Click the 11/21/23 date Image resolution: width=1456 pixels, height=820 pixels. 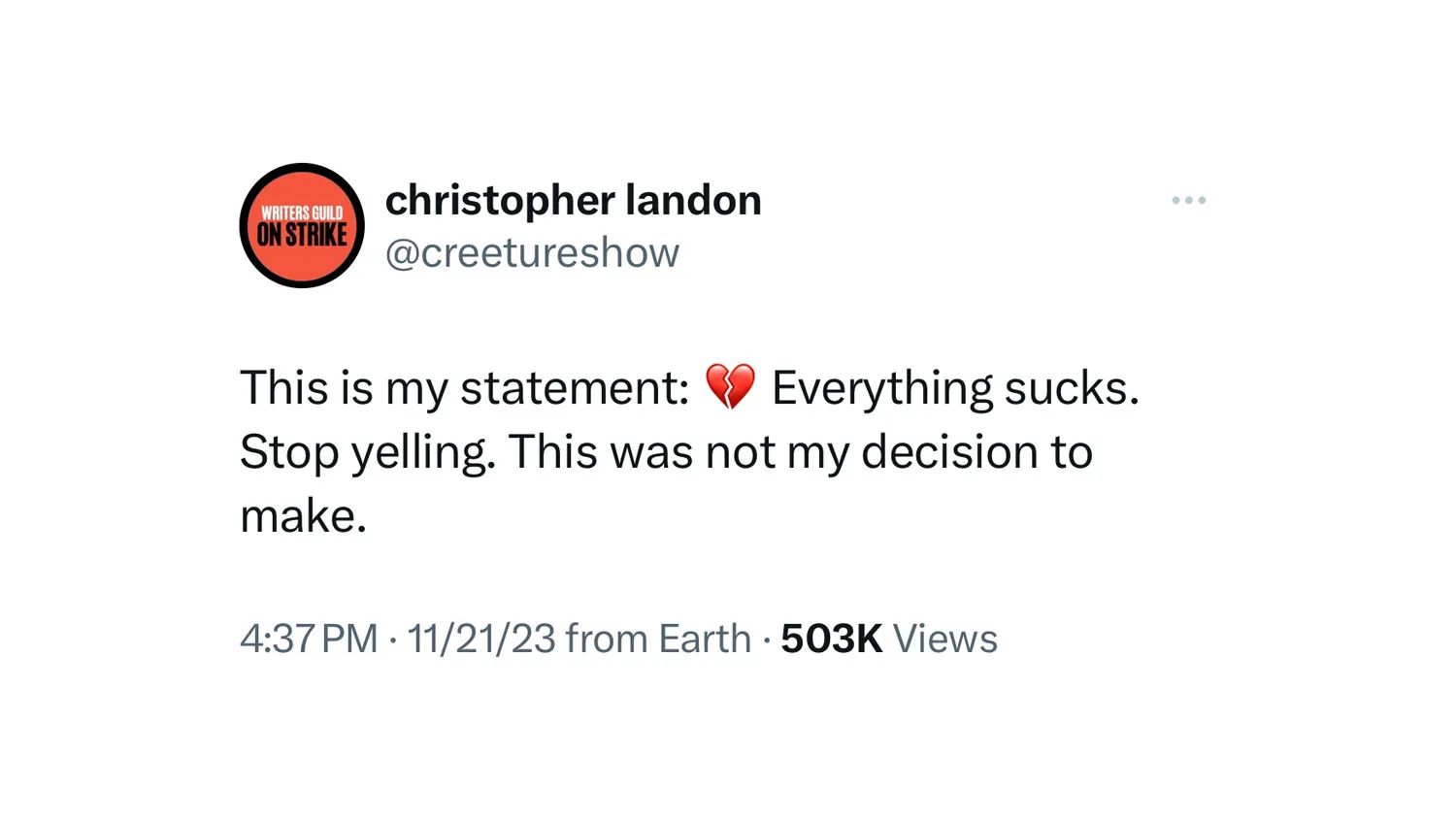(481, 639)
